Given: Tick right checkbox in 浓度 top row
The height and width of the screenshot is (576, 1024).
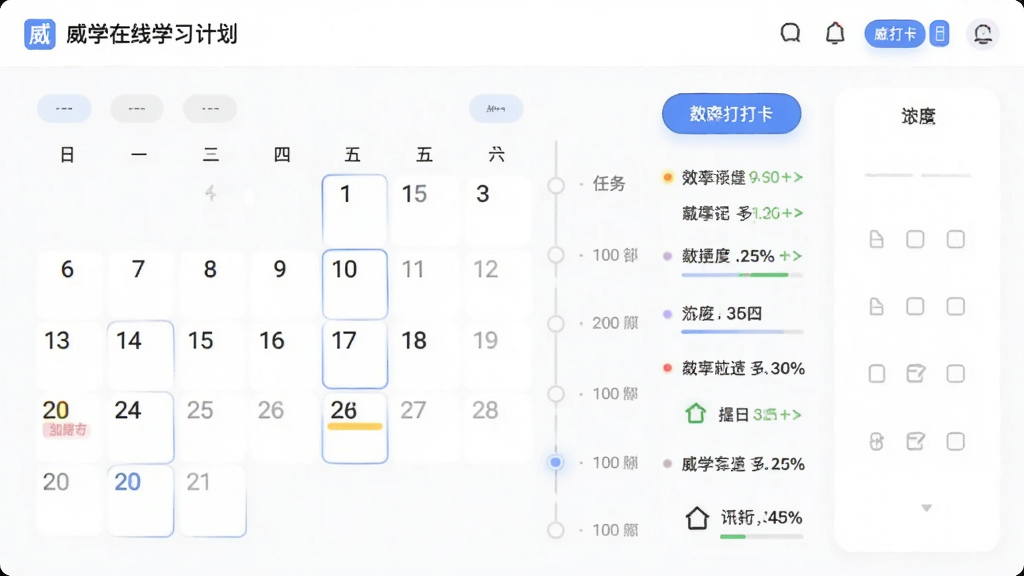Looking at the screenshot, I should pos(955,239).
